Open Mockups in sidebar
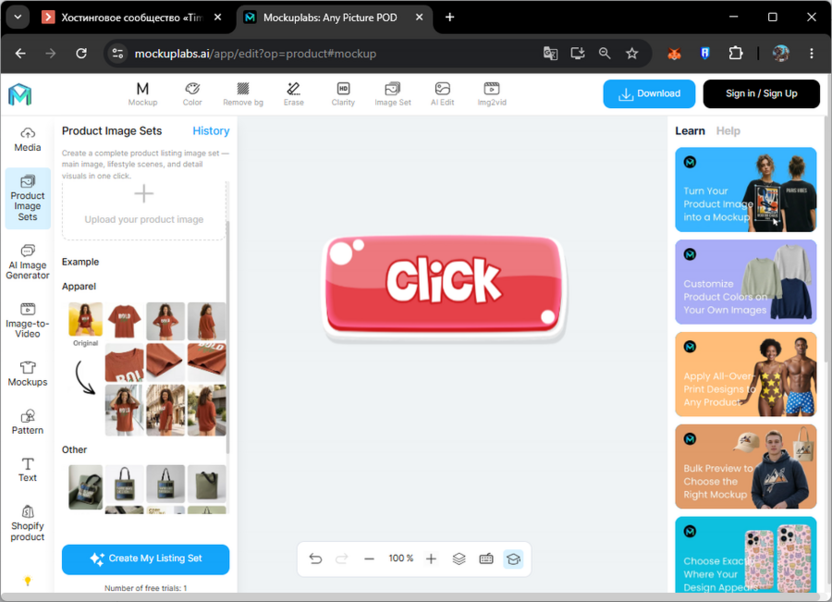The width and height of the screenshot is (832, 602). pos(28,374)
